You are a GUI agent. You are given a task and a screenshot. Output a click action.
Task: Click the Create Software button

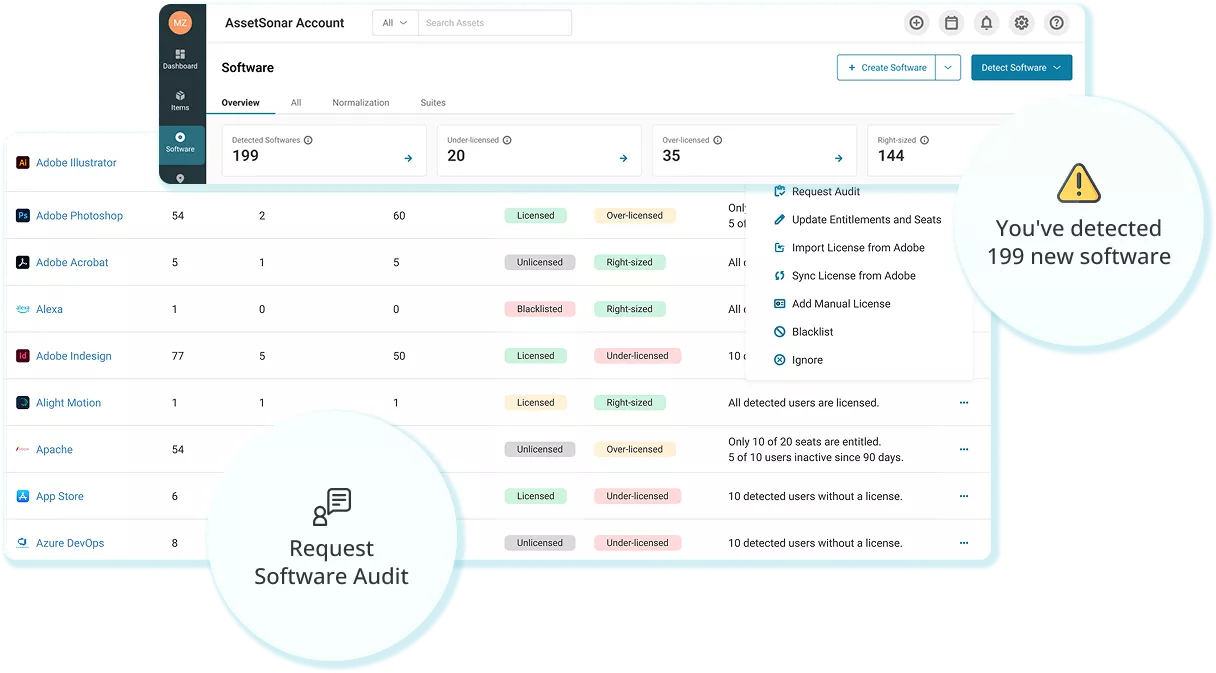coord(886,67)
